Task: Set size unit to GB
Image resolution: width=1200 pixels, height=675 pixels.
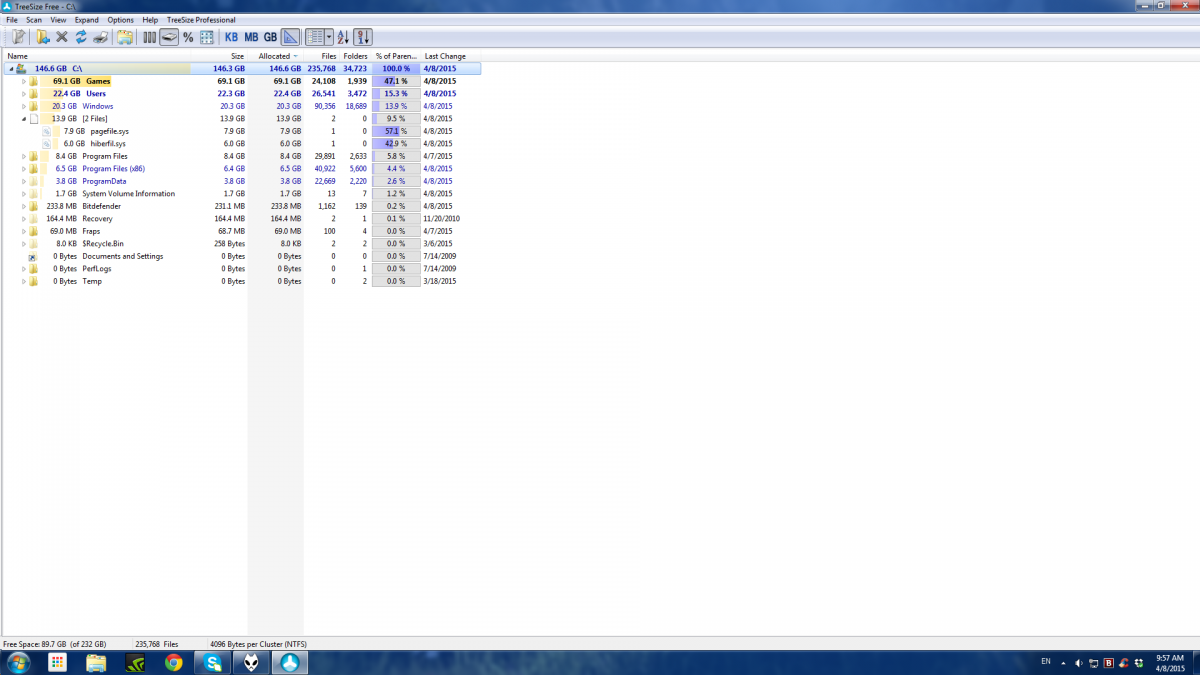Action: point(270,37)
